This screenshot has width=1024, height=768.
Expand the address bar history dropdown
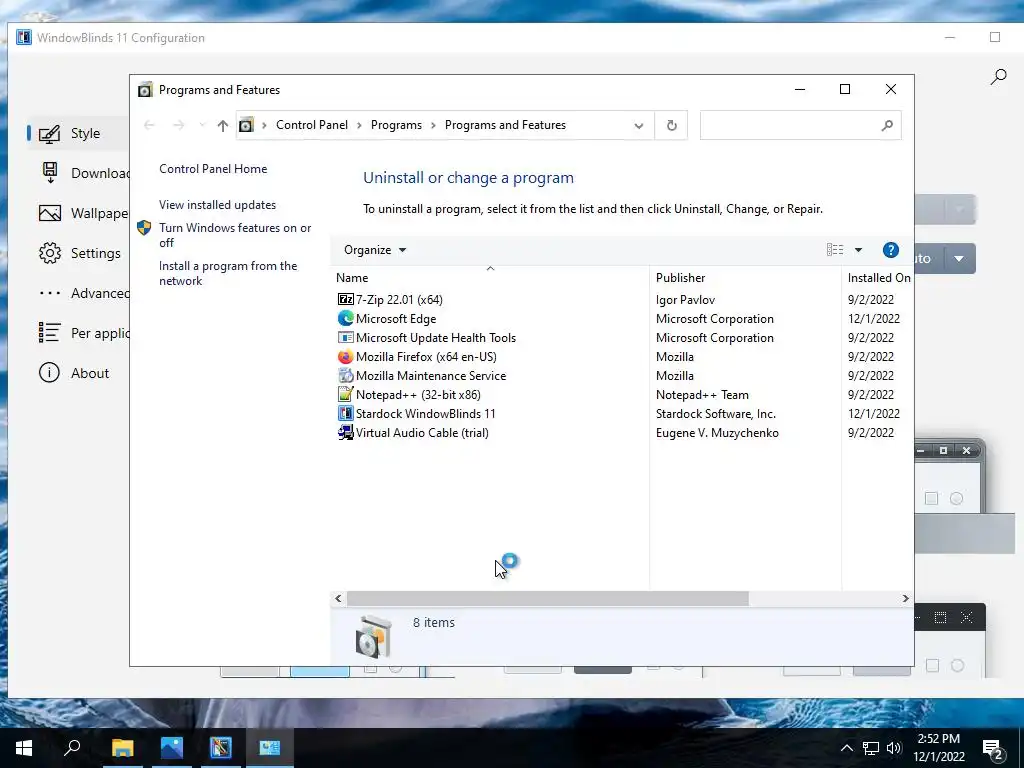point(639,125)
